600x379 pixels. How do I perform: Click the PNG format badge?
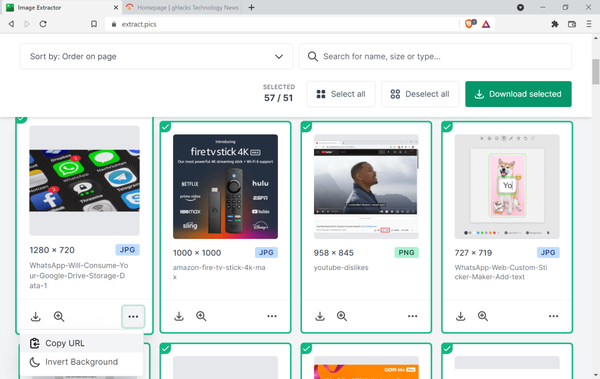click(406, 253)
